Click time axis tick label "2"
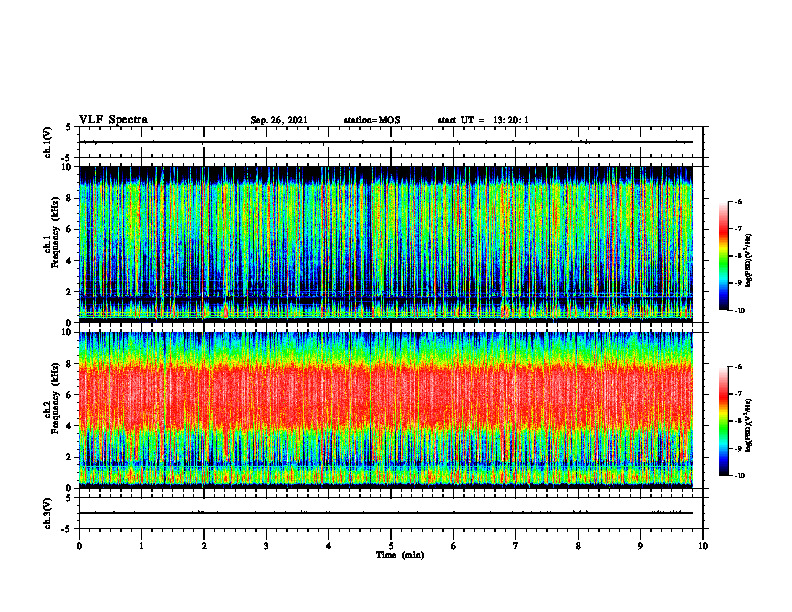The width and height of the screenshot is (792, 612). (204, 546)
